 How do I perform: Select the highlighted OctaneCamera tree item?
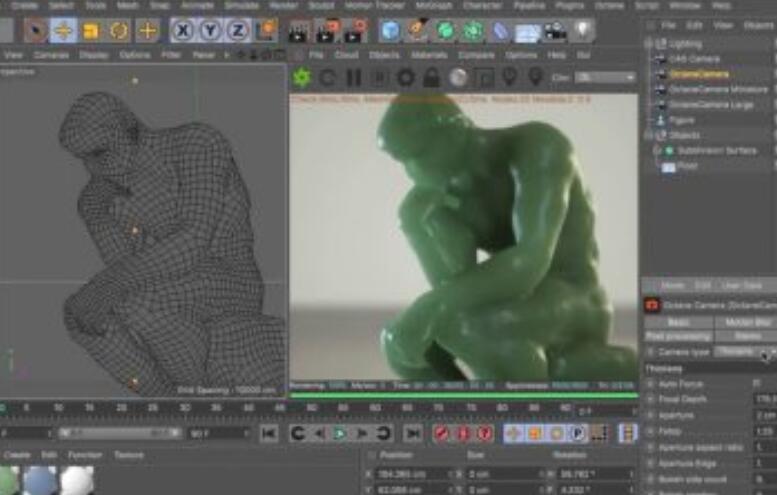[x=699, y=74]
